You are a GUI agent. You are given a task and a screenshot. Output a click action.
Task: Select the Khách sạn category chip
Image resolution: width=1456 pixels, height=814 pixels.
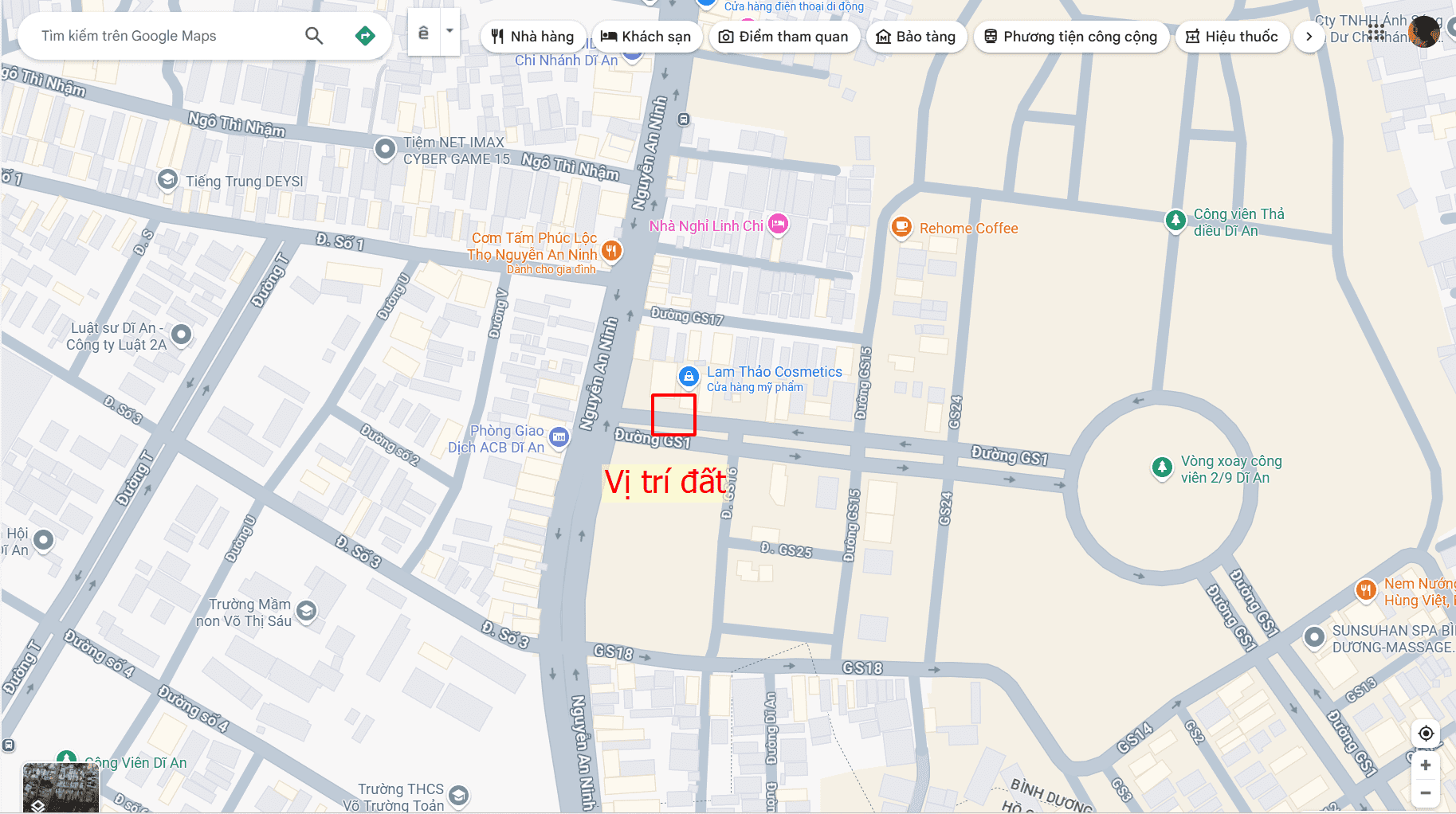pyautogui.click(x=646, y=37)
